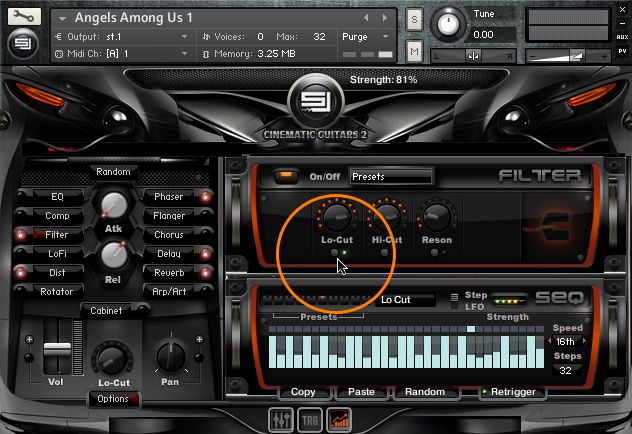Image resolution: width=632 pixels, height=434 pixels.
Task: Click the Random button above effects
Action: click(113, 172)
